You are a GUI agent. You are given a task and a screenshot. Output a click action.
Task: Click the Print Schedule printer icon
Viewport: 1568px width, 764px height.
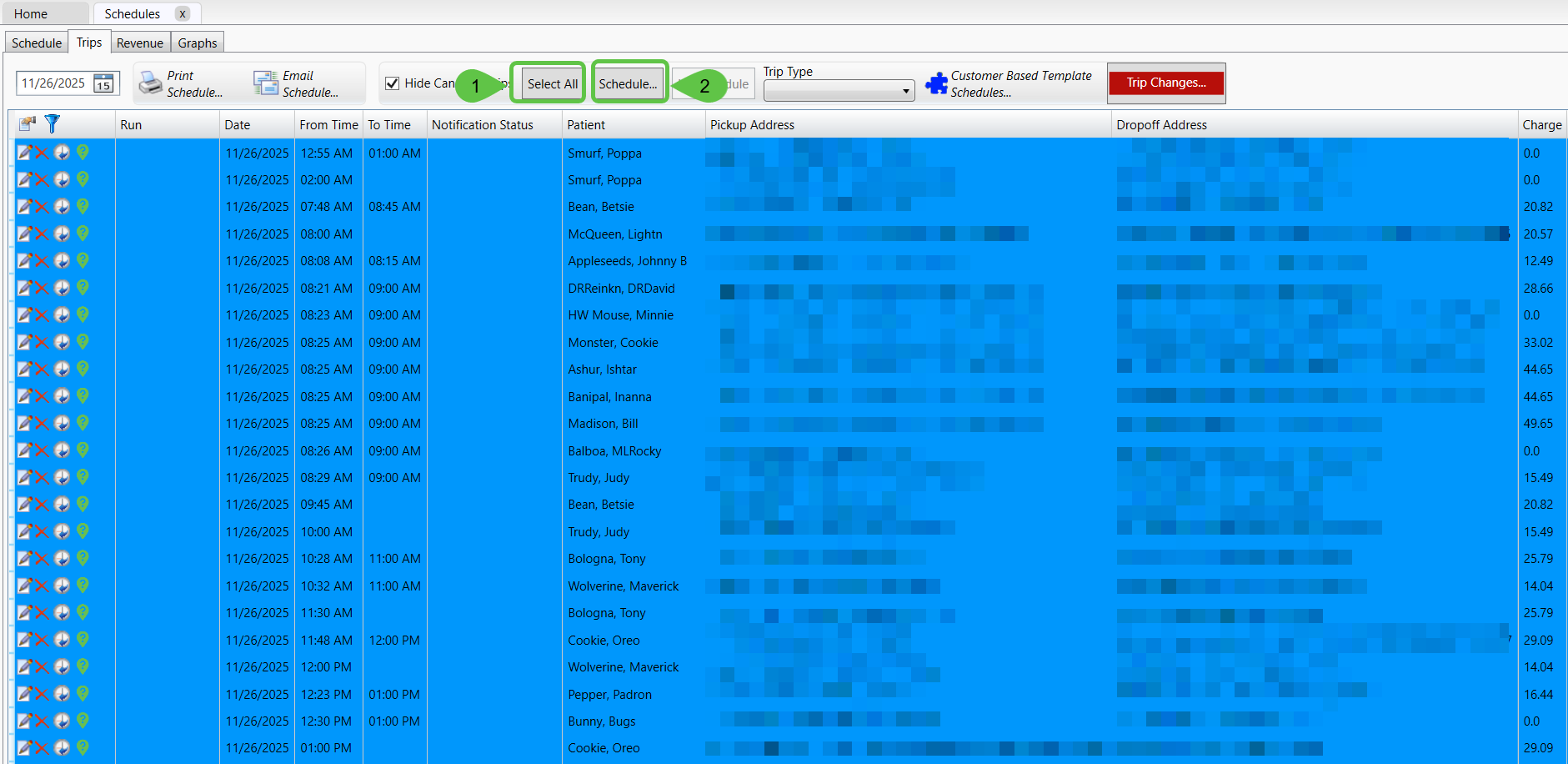(x=150, y=83)
